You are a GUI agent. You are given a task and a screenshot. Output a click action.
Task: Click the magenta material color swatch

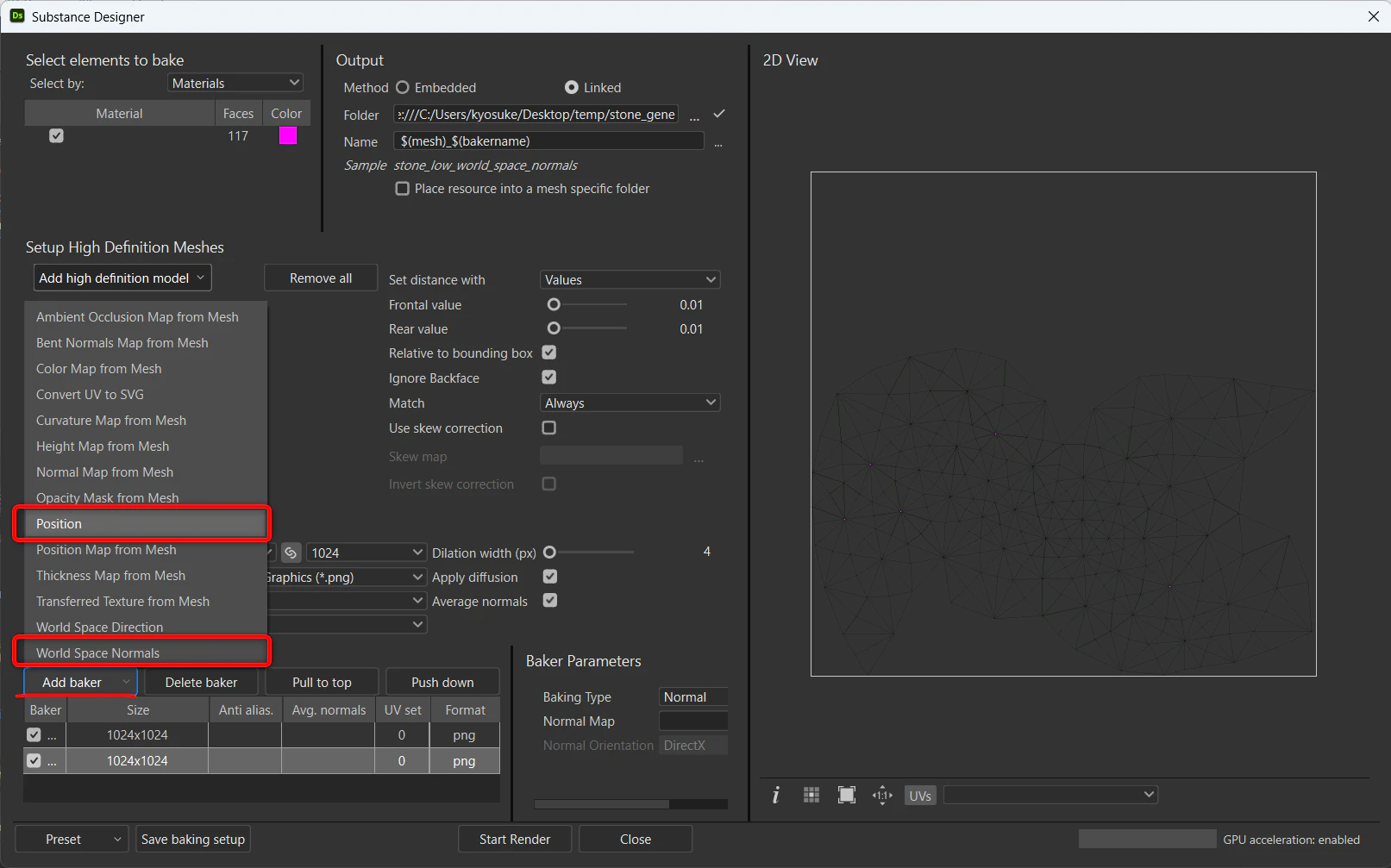(288, 136)
